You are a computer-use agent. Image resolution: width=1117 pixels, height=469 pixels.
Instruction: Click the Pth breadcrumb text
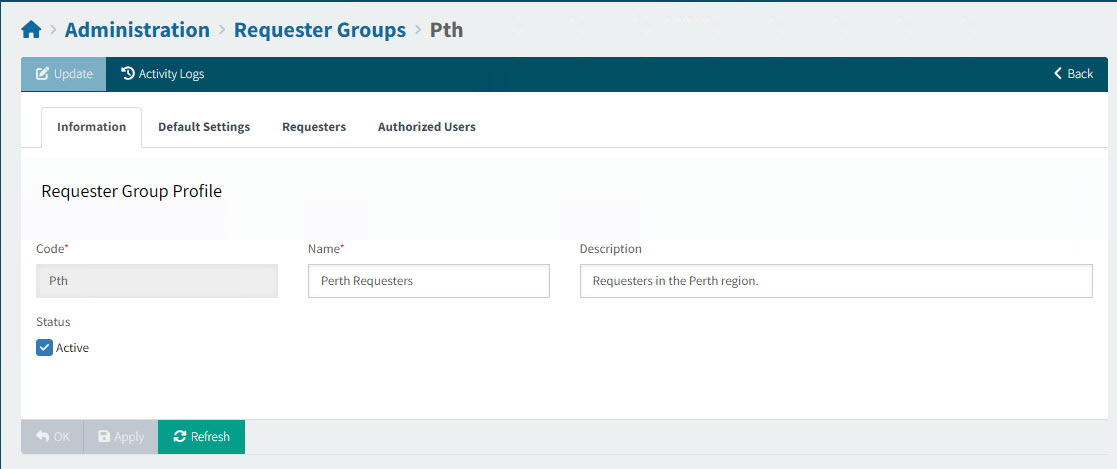pyautogui.click(x=447, y=30)
